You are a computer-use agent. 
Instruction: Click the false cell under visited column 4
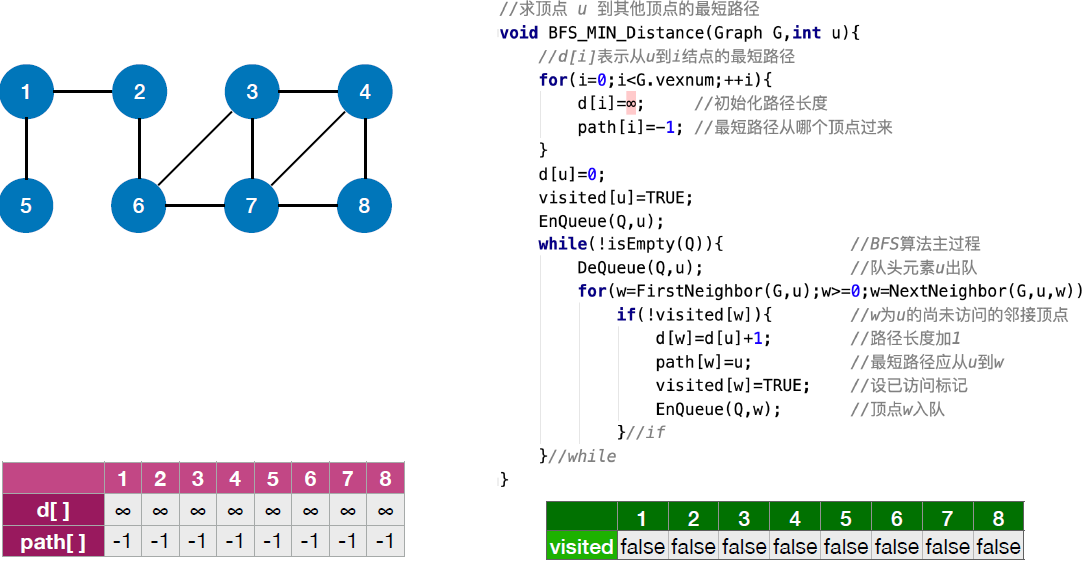pyautogui.click(x=795, y=546)
